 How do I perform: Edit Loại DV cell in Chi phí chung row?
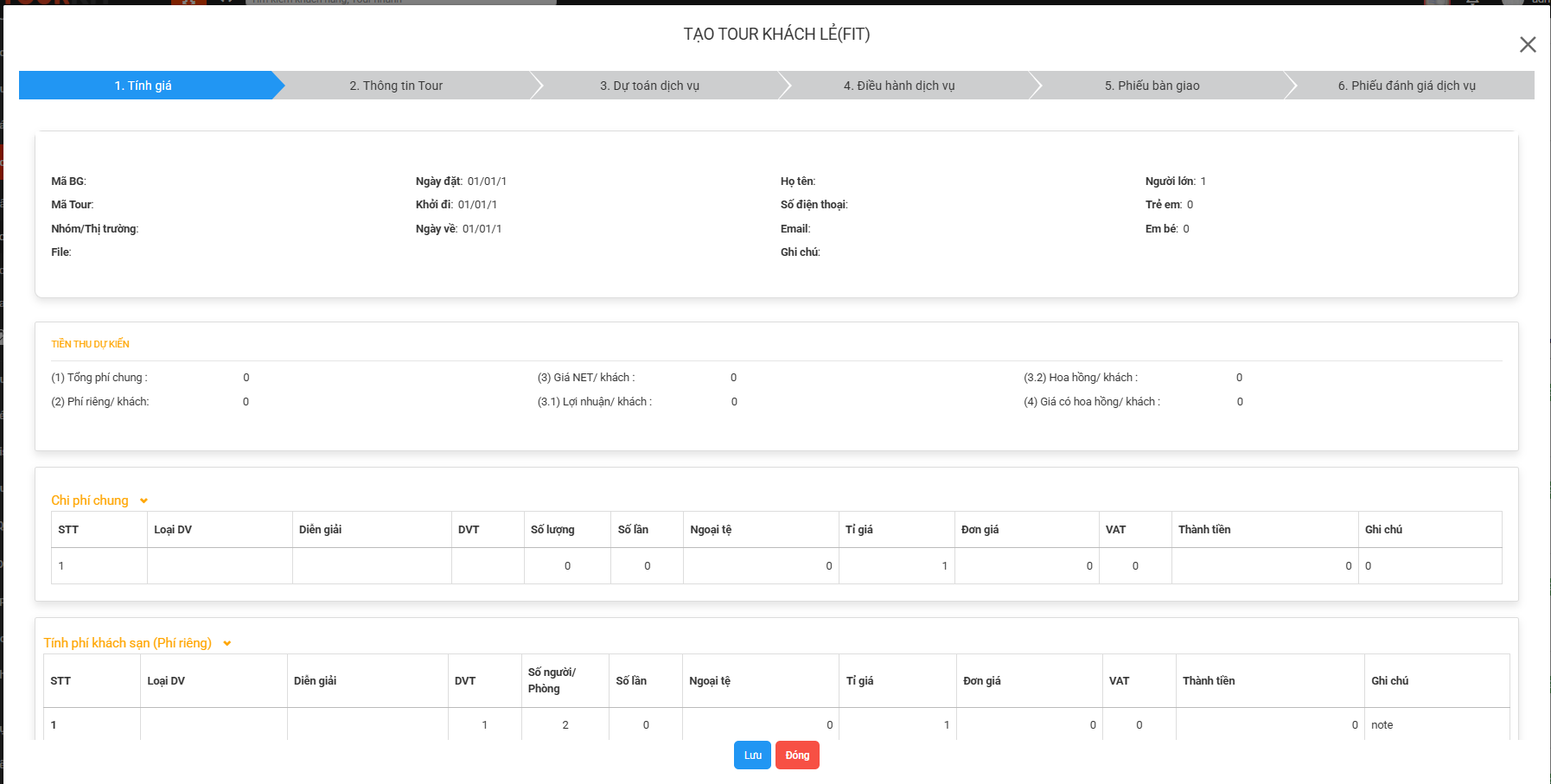pos(220,566)
